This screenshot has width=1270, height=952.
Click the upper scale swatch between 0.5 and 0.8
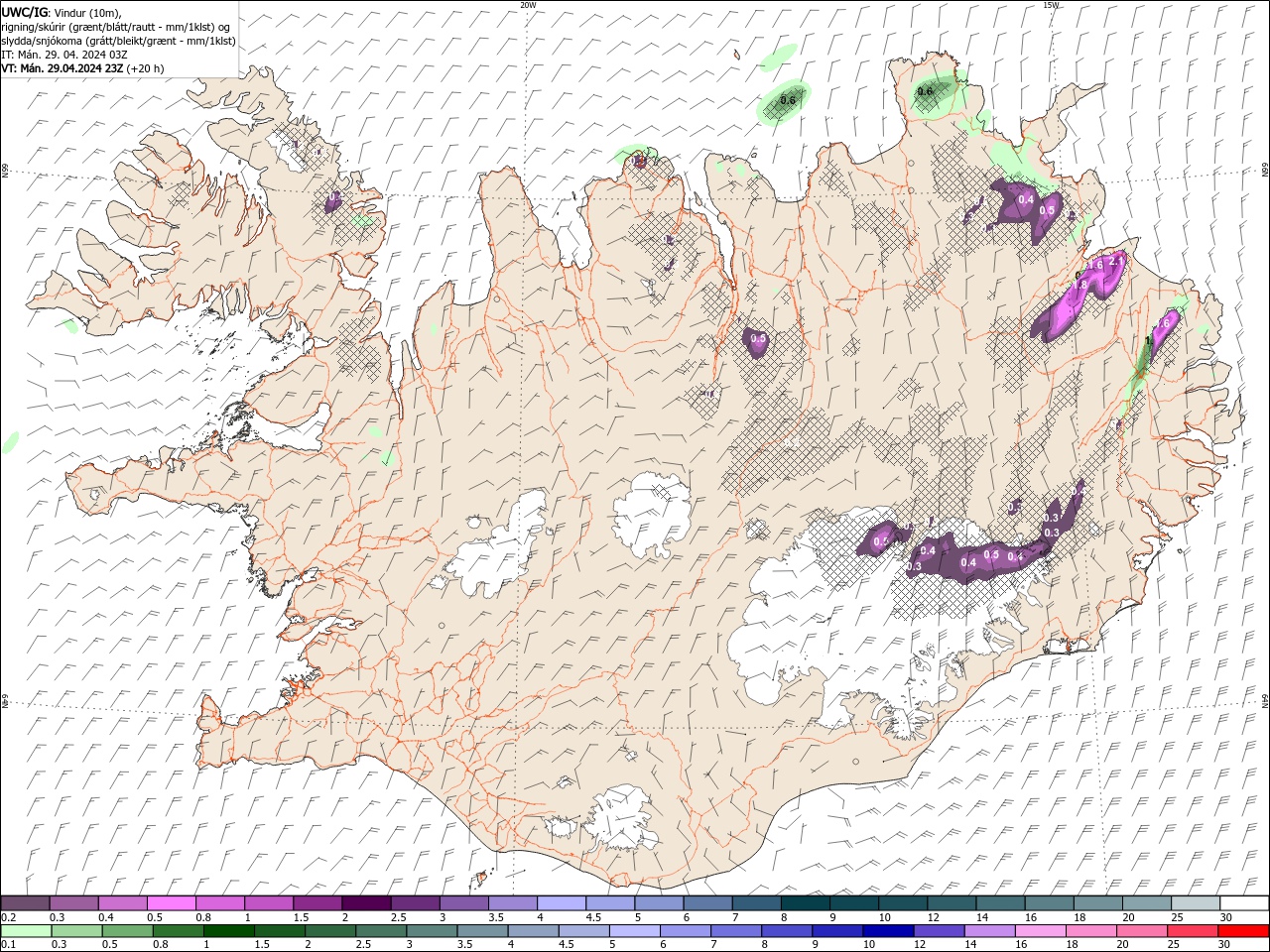pos(171,903)
